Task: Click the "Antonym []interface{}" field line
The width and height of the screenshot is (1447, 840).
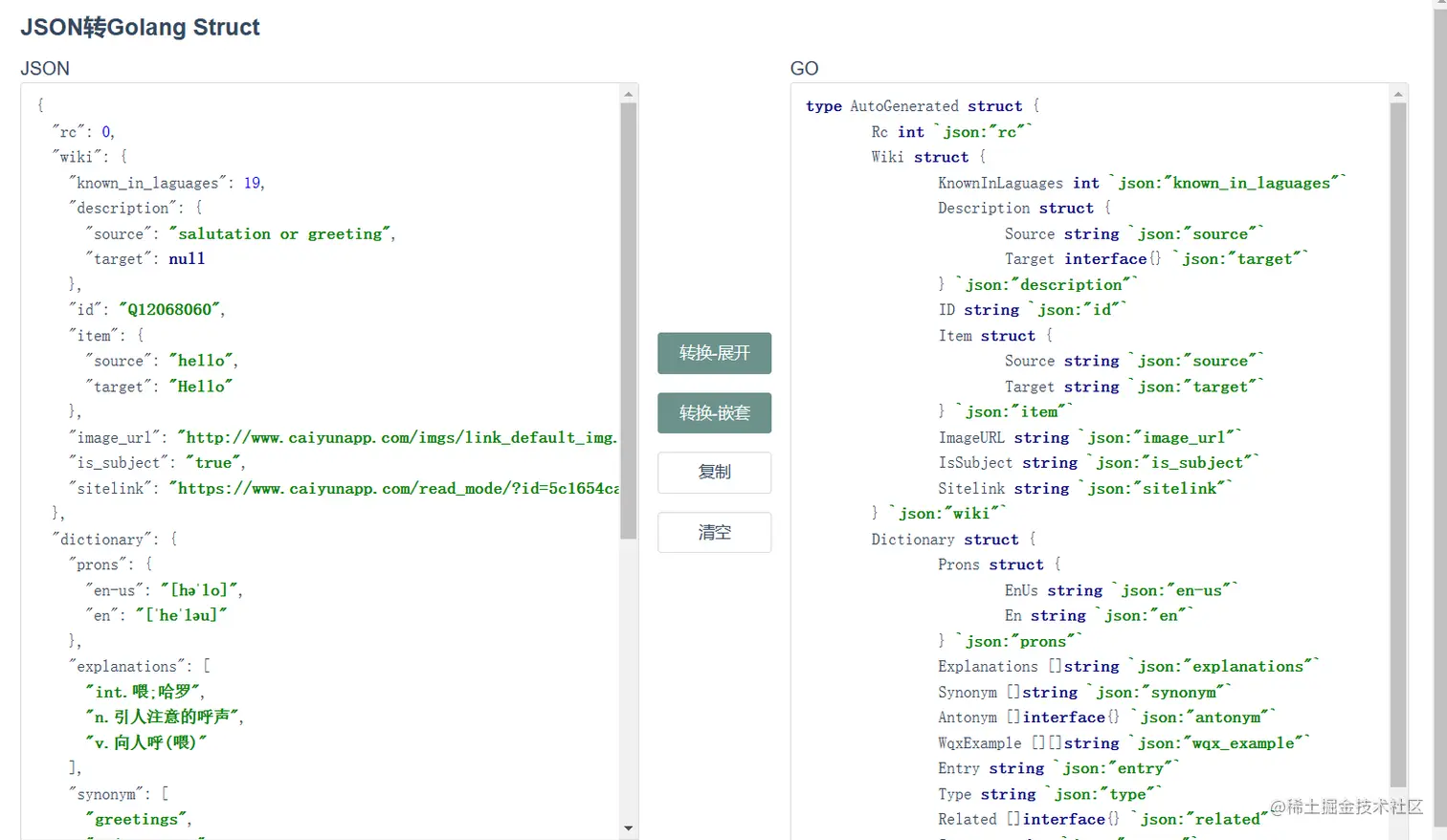Action: [1106, 717]
